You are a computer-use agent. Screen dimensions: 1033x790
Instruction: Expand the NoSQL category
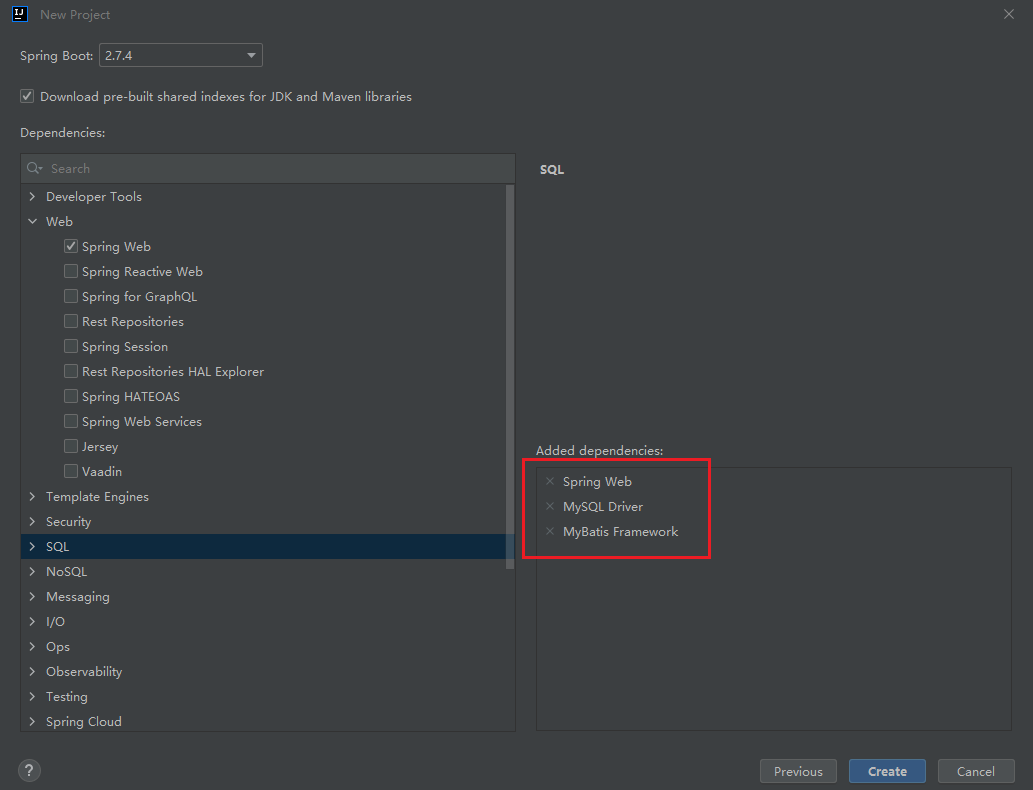32,572
